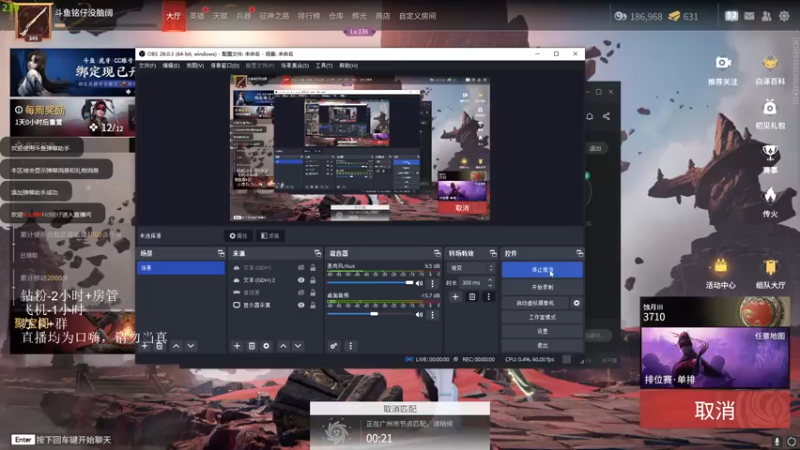Open advanced audio properties gears icon in mixer
The height and width of the screenshot is (450, 800).
pyautogui.click(x=334, y=346)
